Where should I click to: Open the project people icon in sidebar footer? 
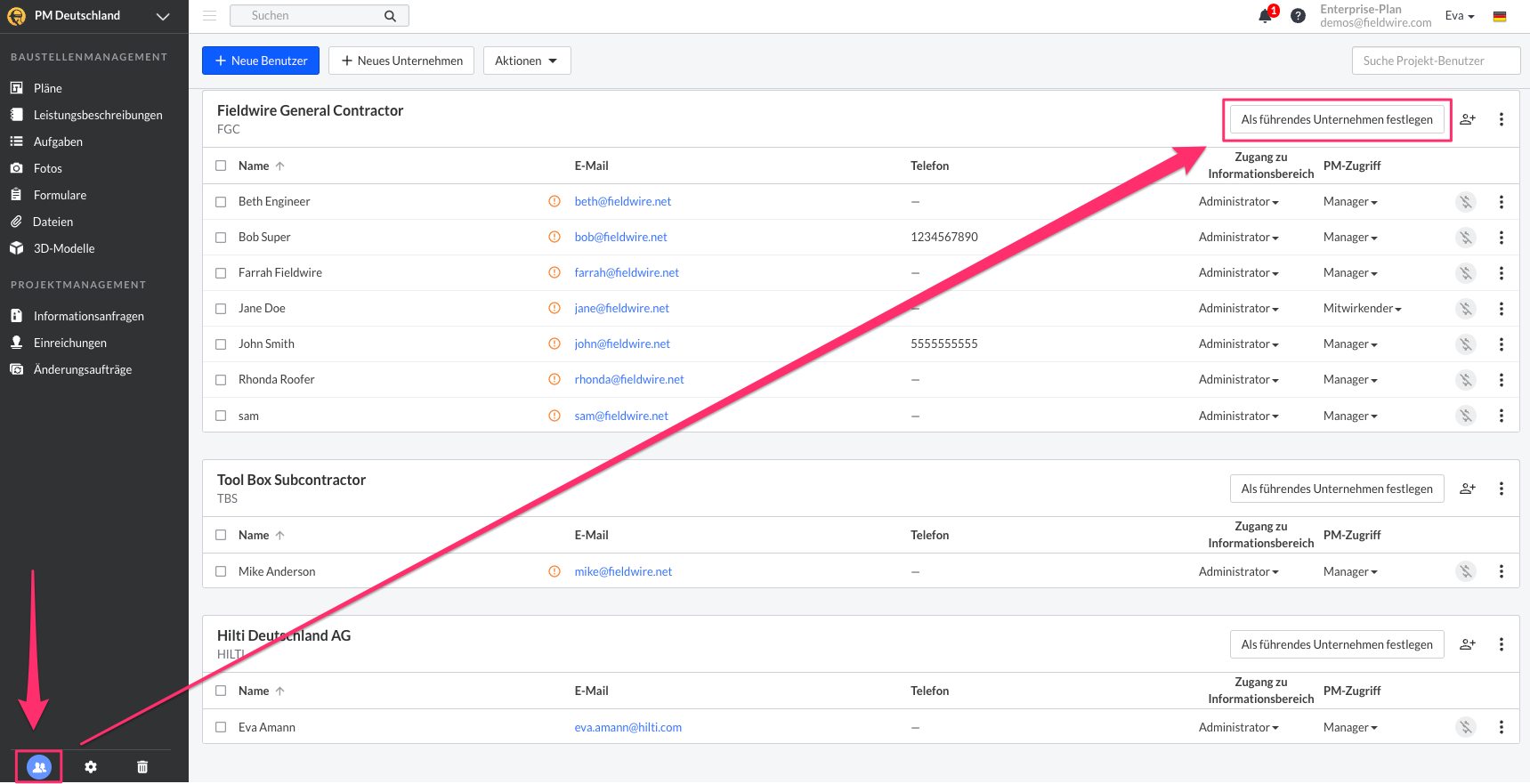point(39,766)
